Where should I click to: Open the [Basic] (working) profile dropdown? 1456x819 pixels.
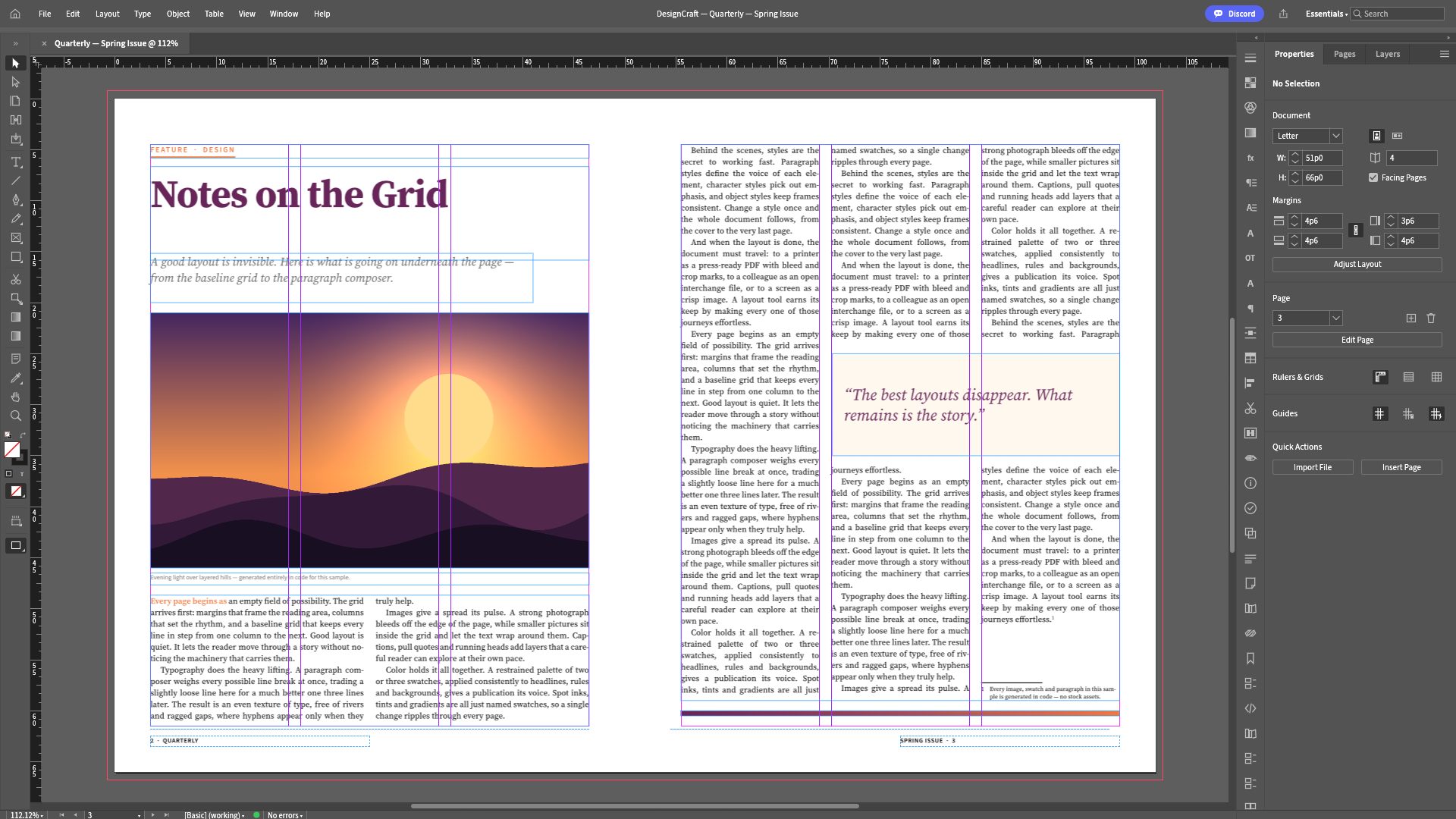(215, 815)
